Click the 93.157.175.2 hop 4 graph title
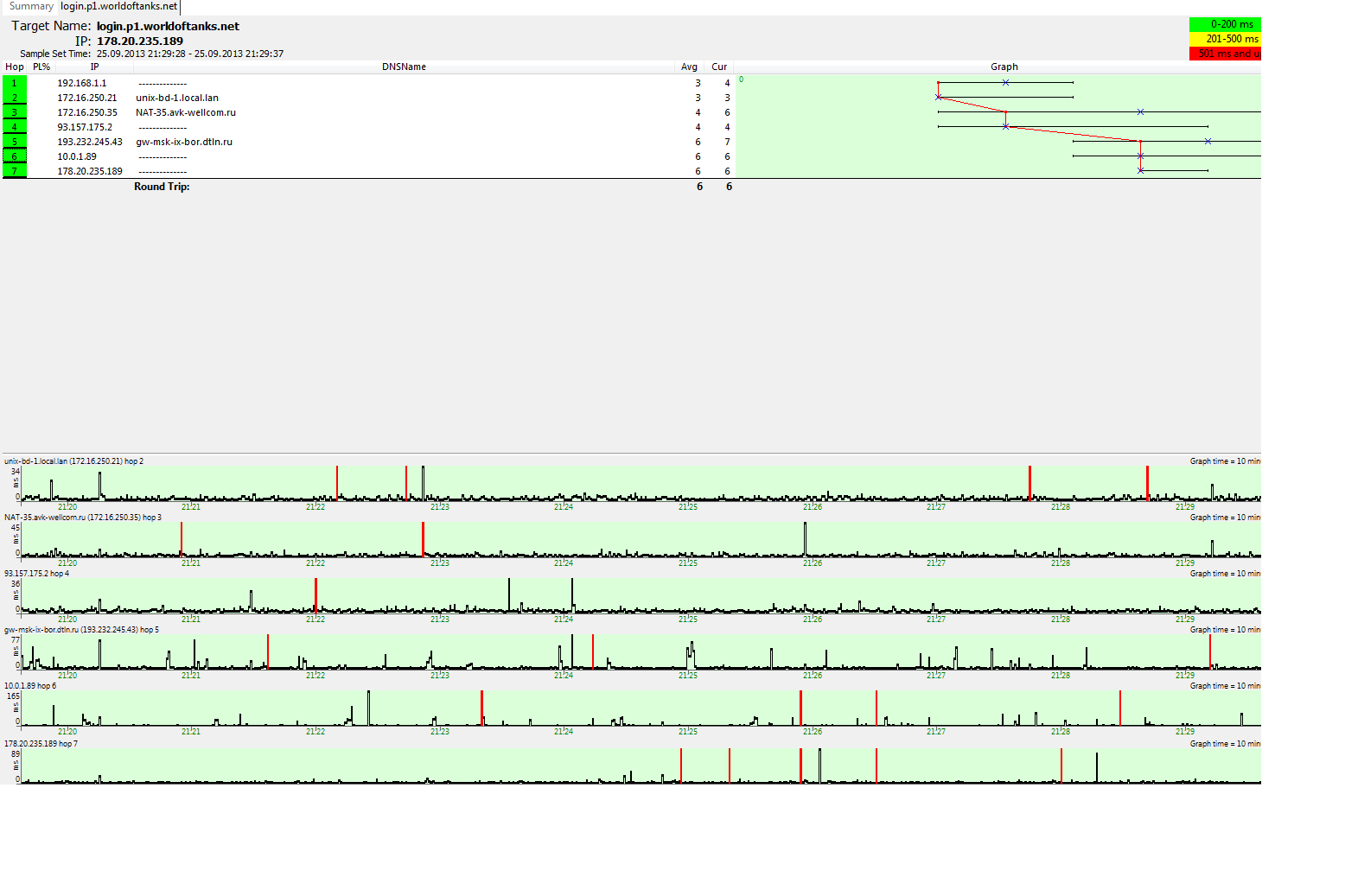 37,574
